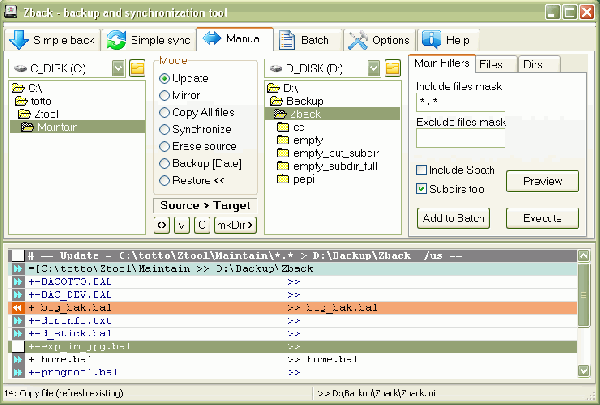This screenshot has height=405, width=600.
Task: Click the Options wrench icon
Action: pyautogui.click(x=357, y=40)
